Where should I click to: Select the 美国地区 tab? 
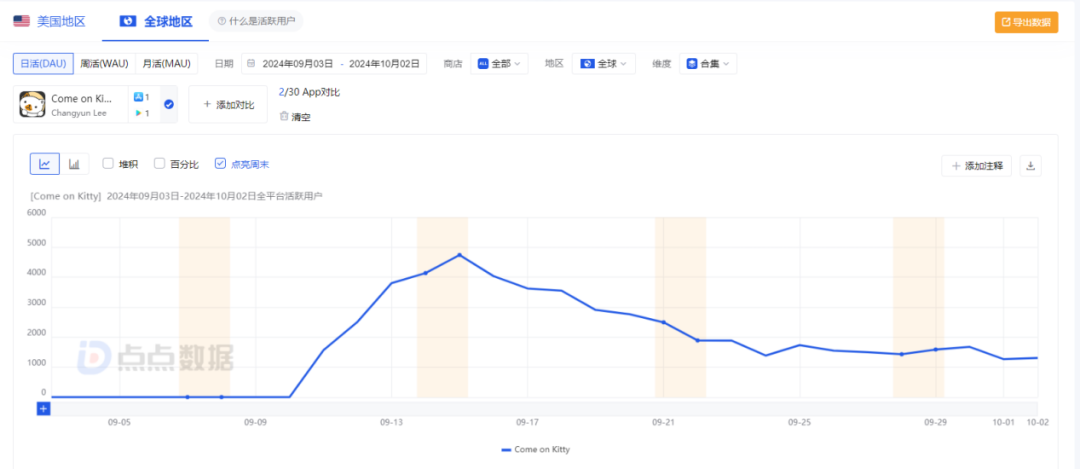point(50,21)
